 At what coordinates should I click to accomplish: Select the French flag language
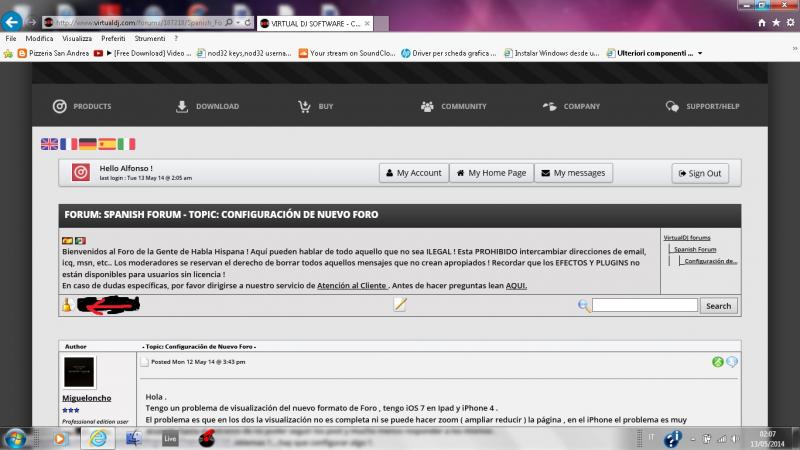coord(68,144)
